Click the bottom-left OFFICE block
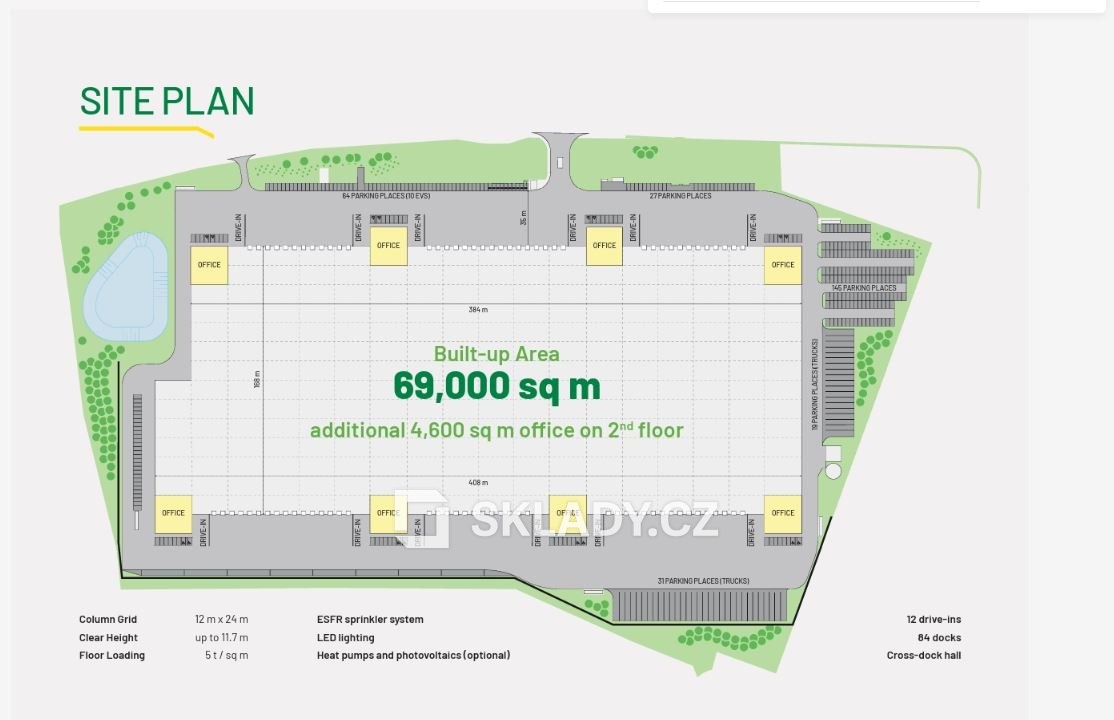The width and height of the screenshot is (1114, 720). coord(172,513)
